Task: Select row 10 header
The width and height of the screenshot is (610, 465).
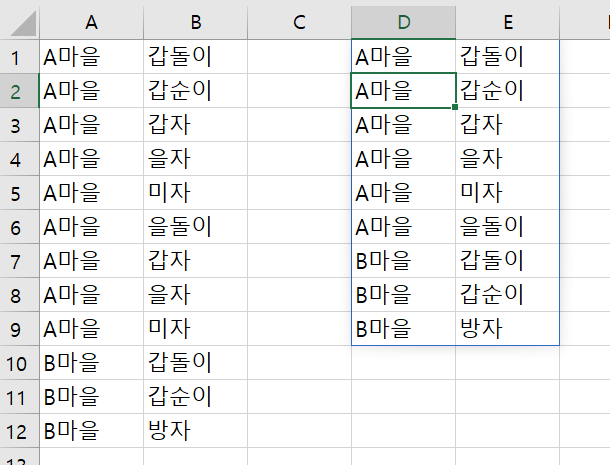Action: coord(19,363)
